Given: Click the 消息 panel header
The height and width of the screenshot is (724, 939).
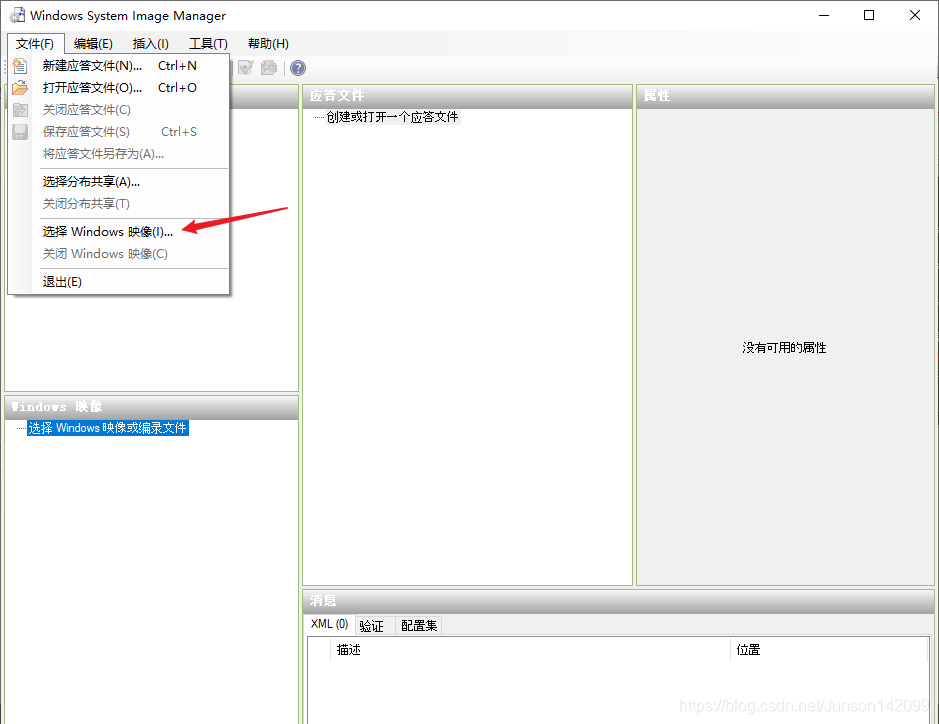Looking at the screenshot, I should coord(619,601).
